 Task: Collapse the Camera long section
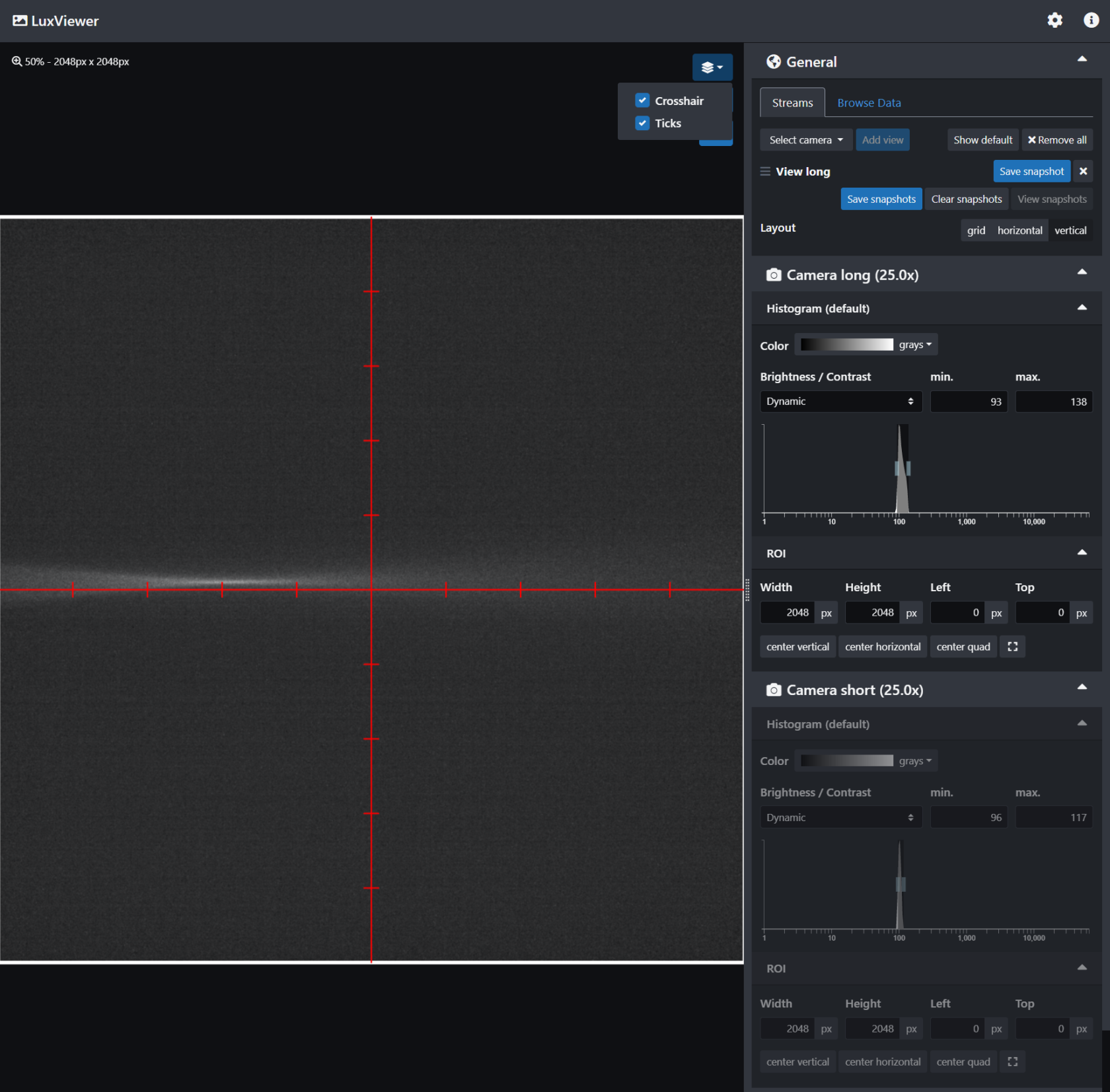tap(1082, 272)
